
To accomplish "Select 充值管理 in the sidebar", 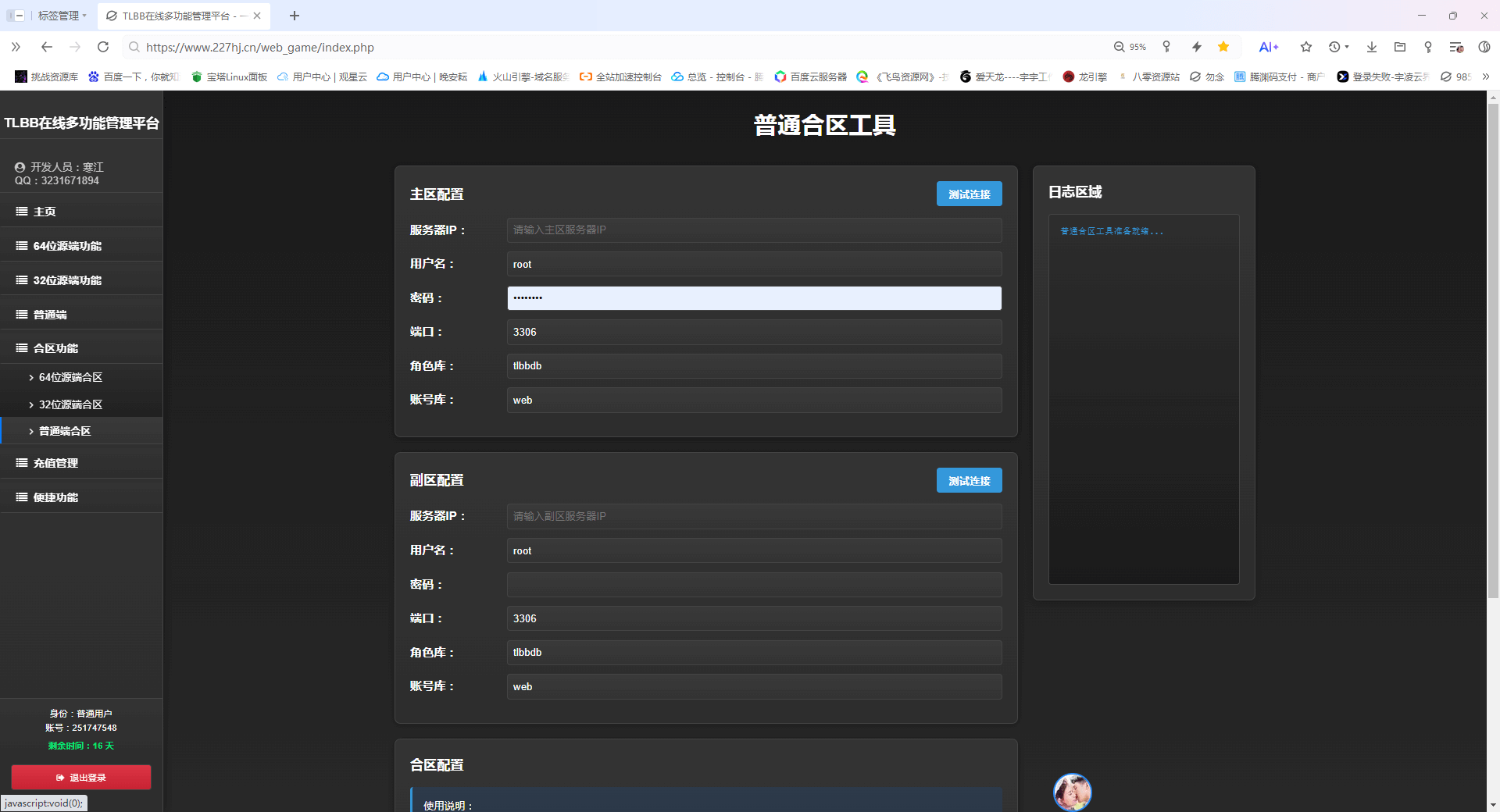I will (x=55, y=462).
